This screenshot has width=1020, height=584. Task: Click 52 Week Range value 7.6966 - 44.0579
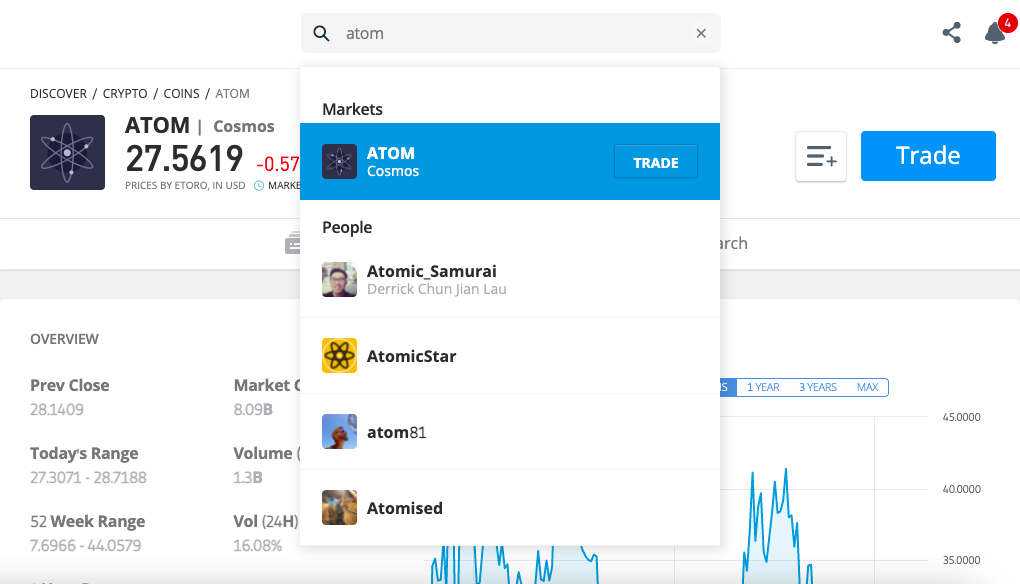(x=86, y=546)
